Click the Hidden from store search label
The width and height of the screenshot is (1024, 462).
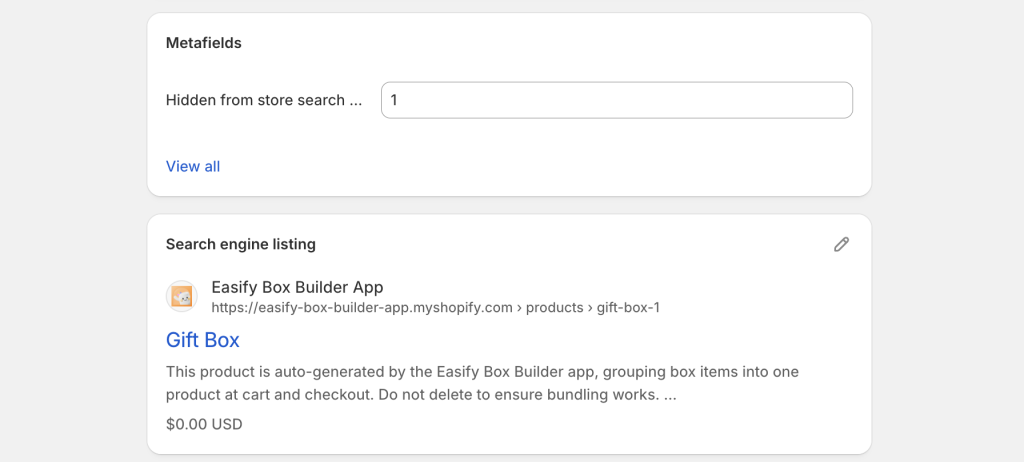[255, 100]
